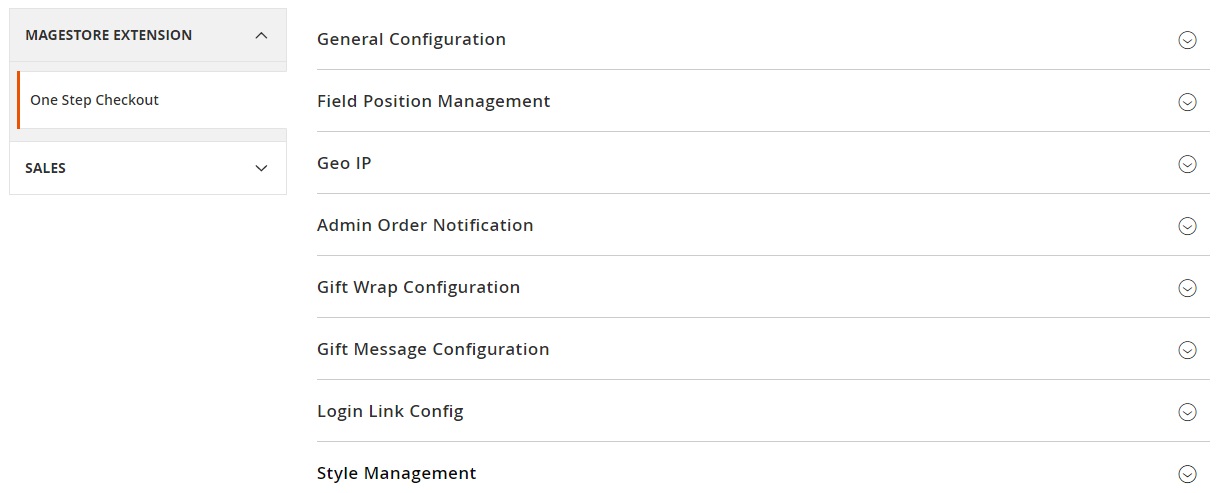Viewport: 1221px width, 493px height.
Task: Expand the Sales sidebar group
Action: pyautogui.click(x=261, y=168)
